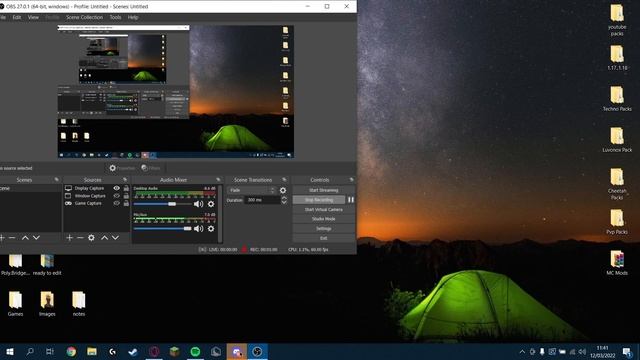640x360 pixels.
Task: Pop out the Scene Transitions dock
Action: pos(284,180)
